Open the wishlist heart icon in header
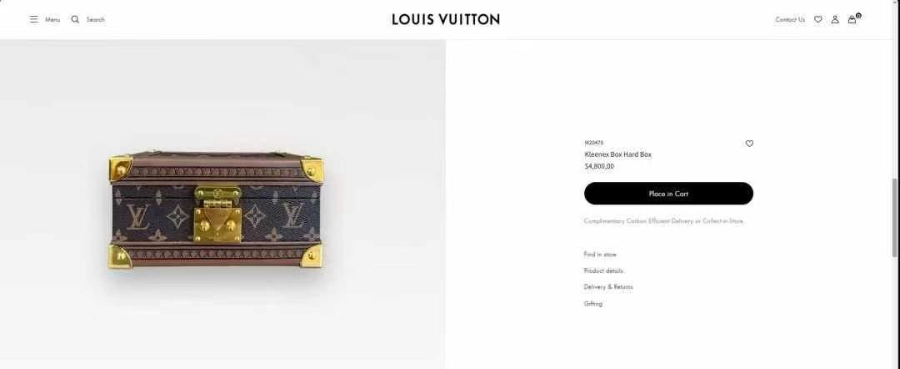The height and width of the screenshot is (369, 900). point(818,20)
